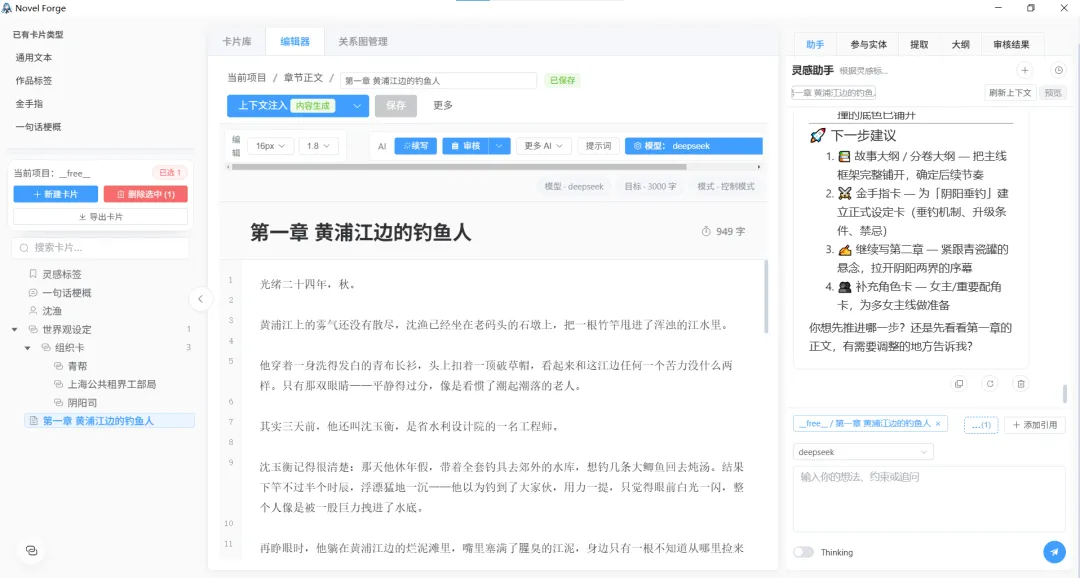Screen dimensions: 1080x578
Task: Click the 导出卡片 button
Action: (101, 216)
